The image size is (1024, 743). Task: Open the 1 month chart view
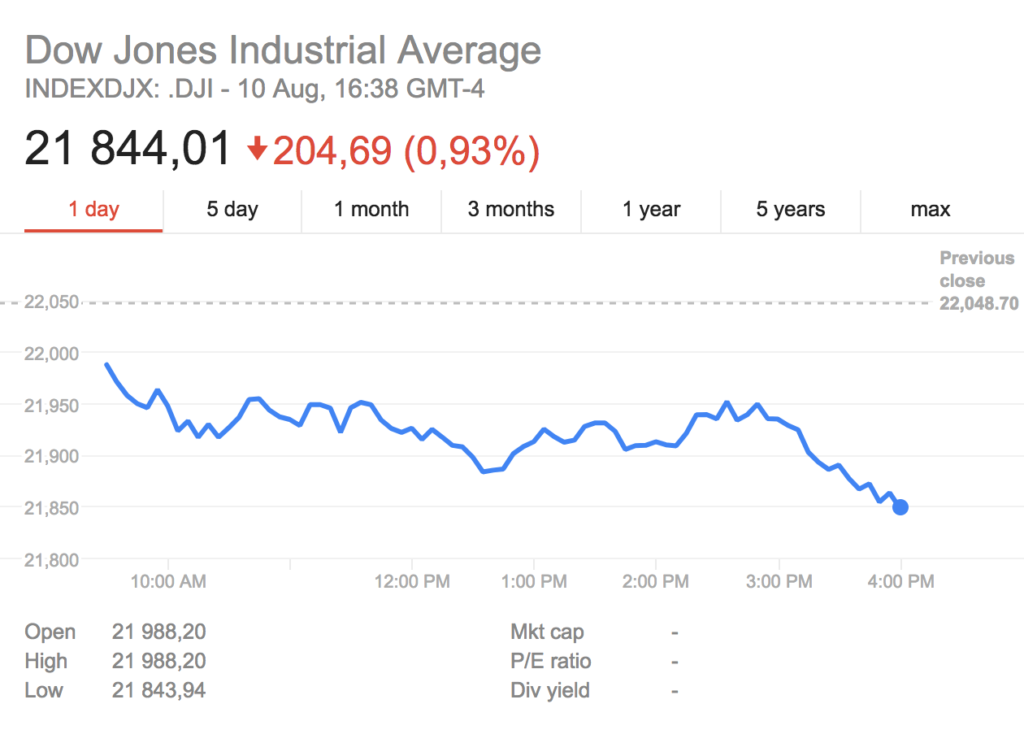point(371,209)
